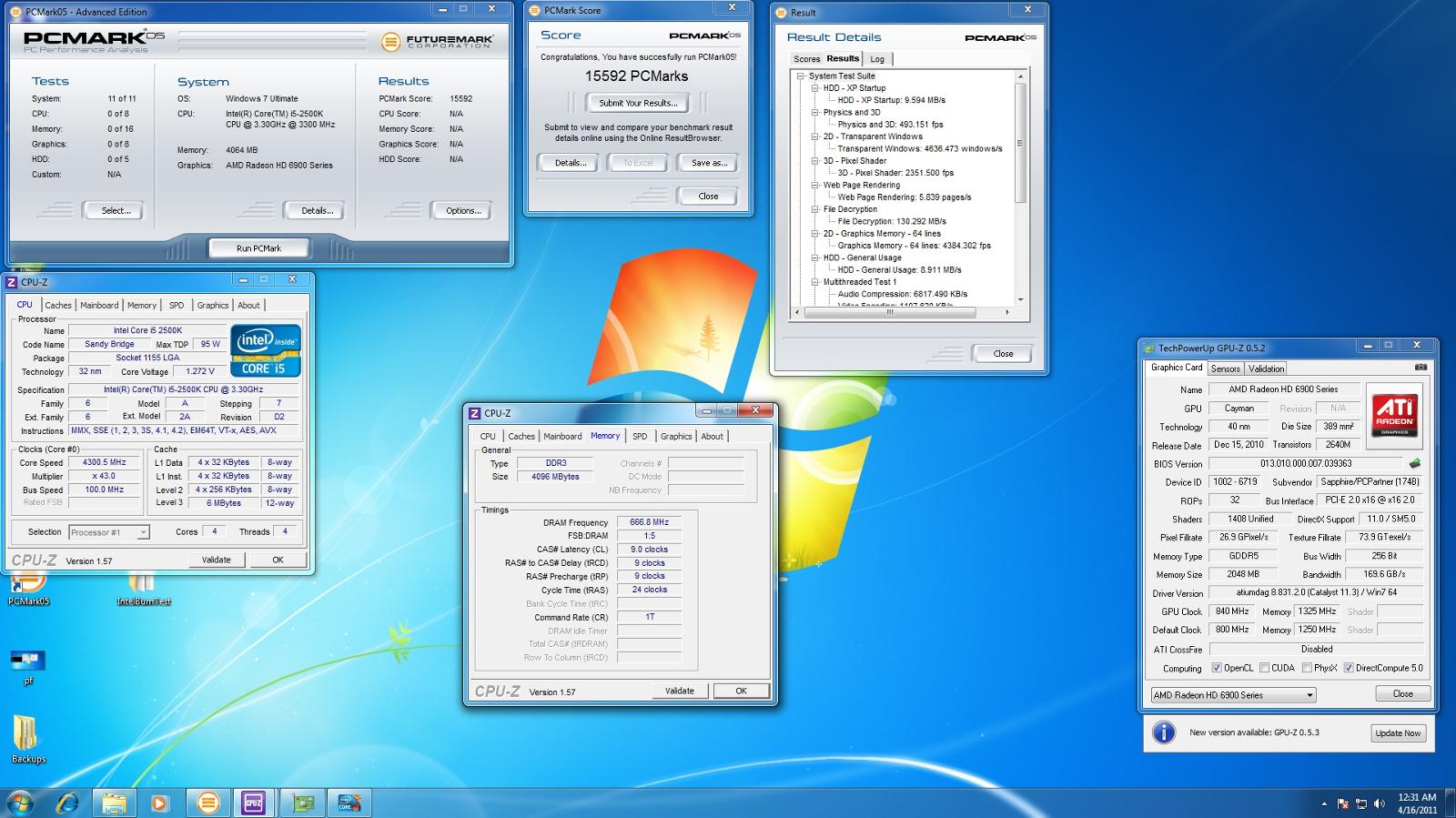Toggle OpenCL checkbox in GPU-Z
This screenshot has width=1456, height=818.
(1216, 668)
